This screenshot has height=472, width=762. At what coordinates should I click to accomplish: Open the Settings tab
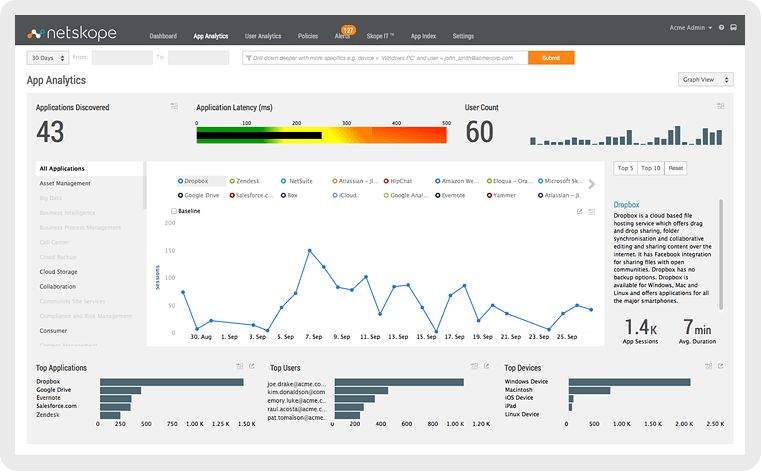(x=463, y=36)
